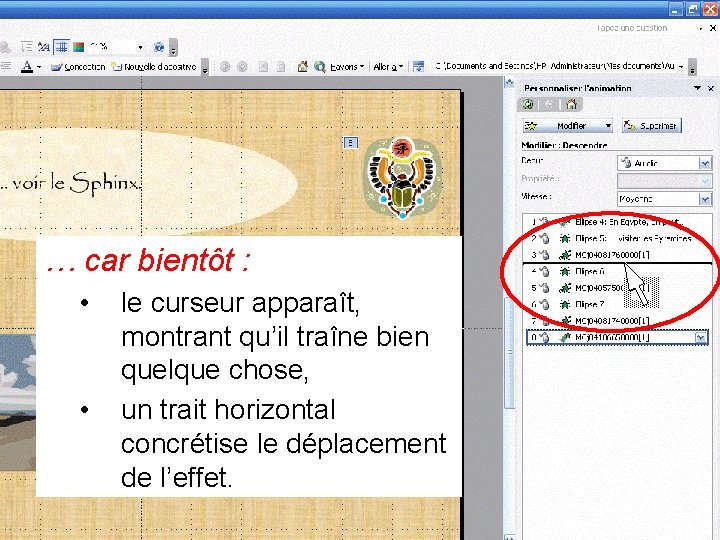Open the document address path dropdown
The width and height of the screenshot is (720, 540).
click(x=681, y=67)
